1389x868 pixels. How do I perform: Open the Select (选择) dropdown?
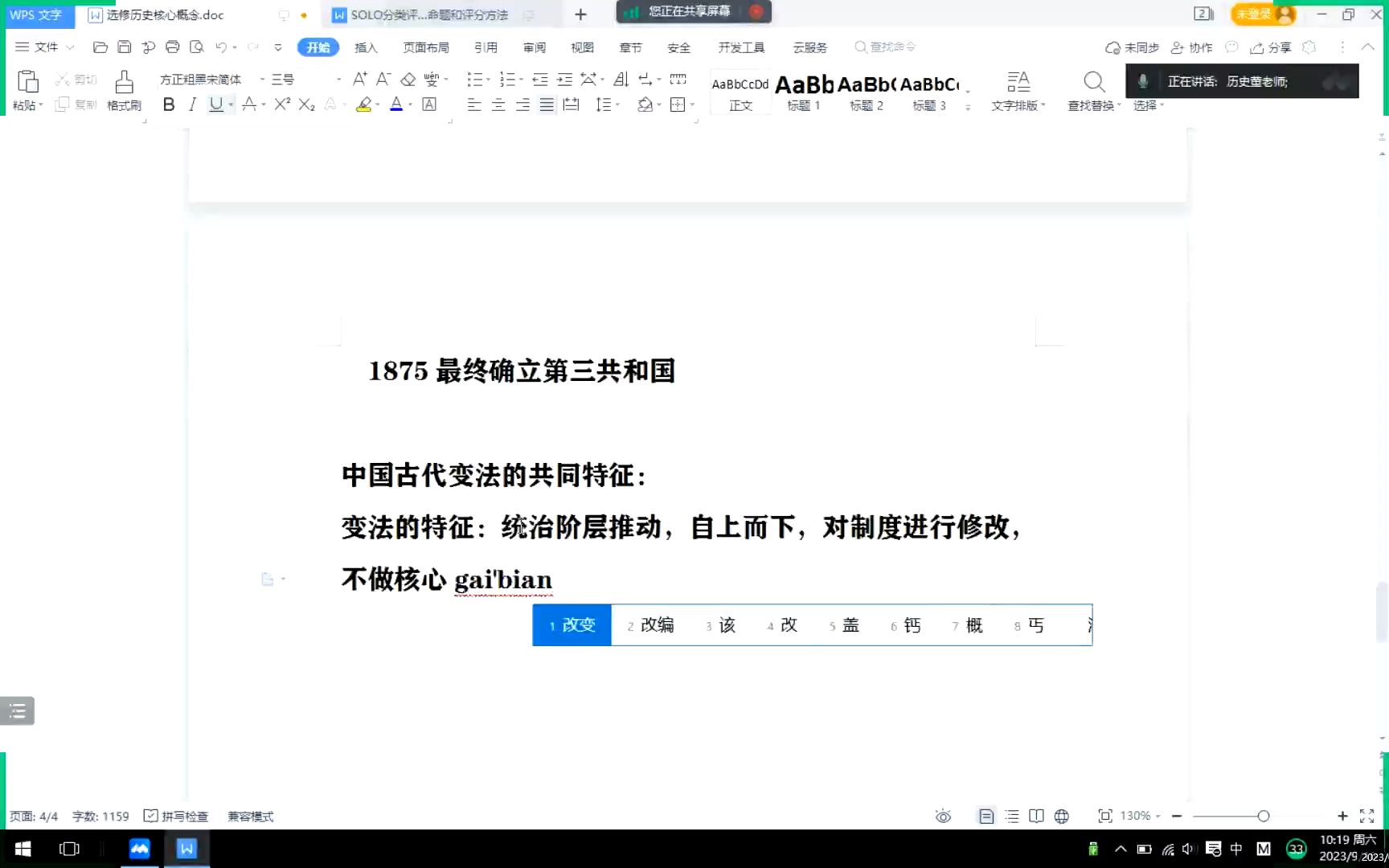pyautogui.click(x=1148, y=105)
